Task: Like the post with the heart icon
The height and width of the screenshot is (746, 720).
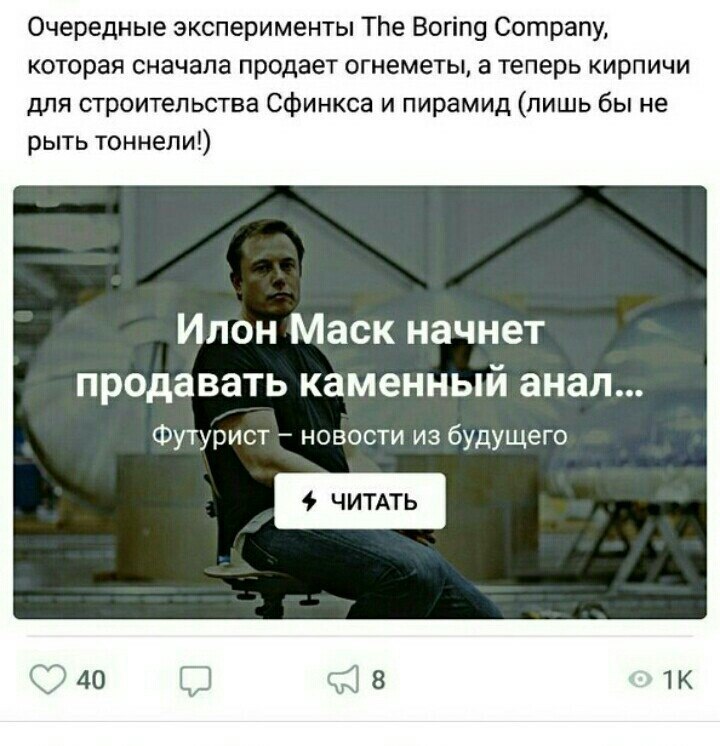Action: (x=48, y=679)
